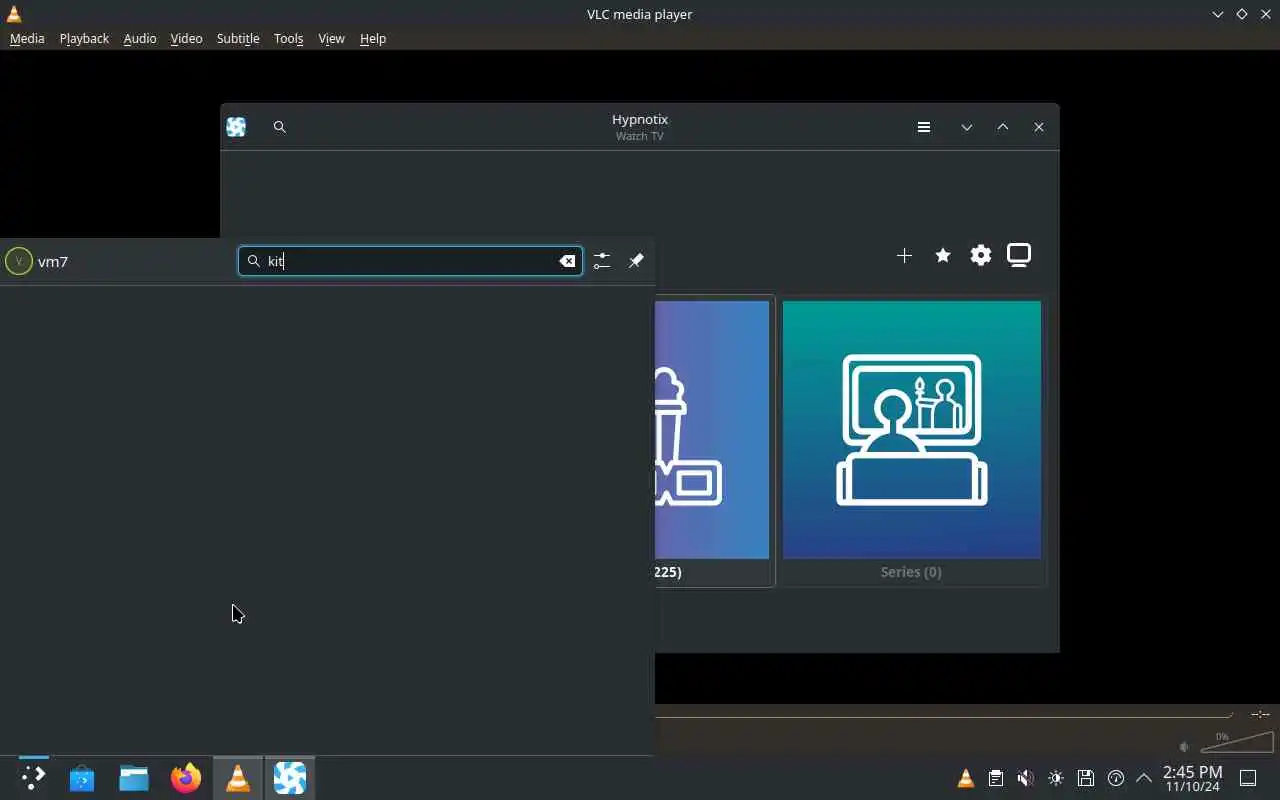
Task: Open the application launcher on the taskbar
Action: click(33, 778)
